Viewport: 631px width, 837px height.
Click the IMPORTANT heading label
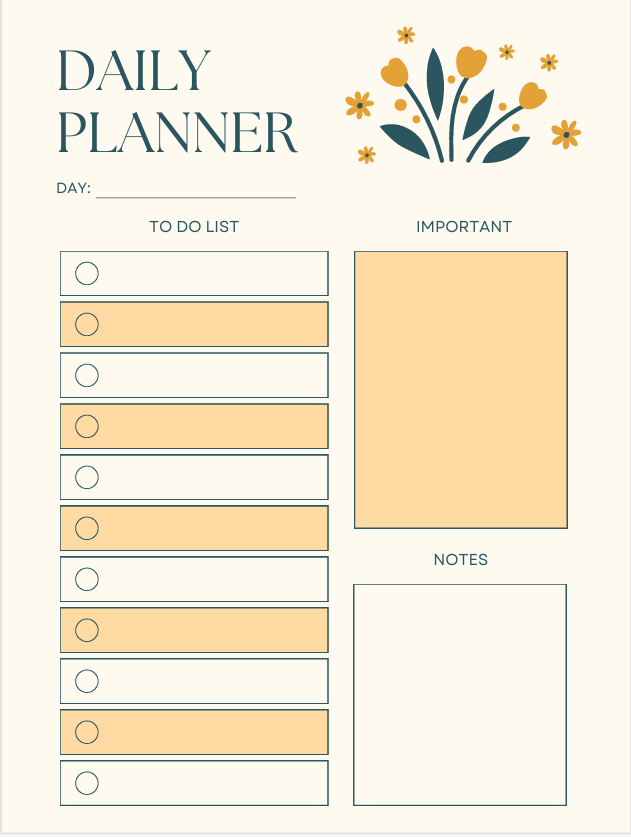(463, 227)
